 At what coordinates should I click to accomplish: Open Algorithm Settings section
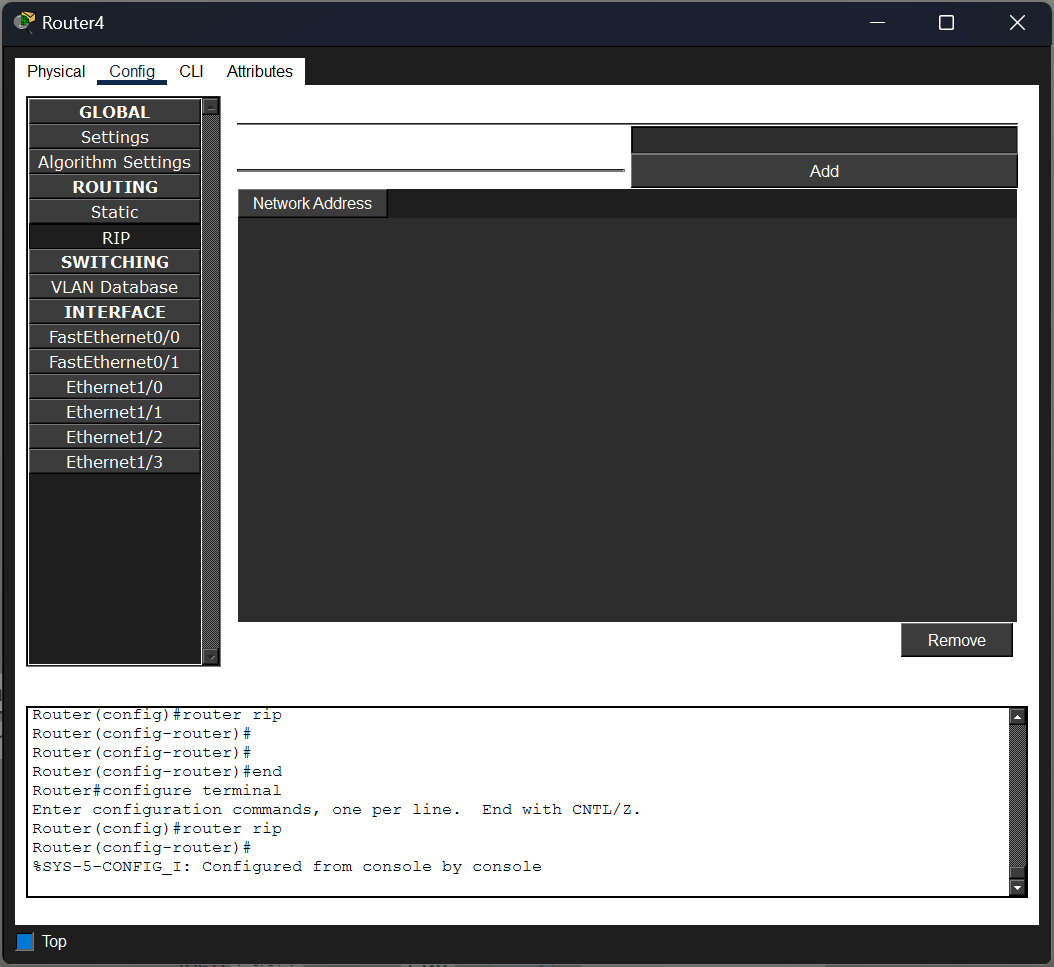[x=114, y=162]
